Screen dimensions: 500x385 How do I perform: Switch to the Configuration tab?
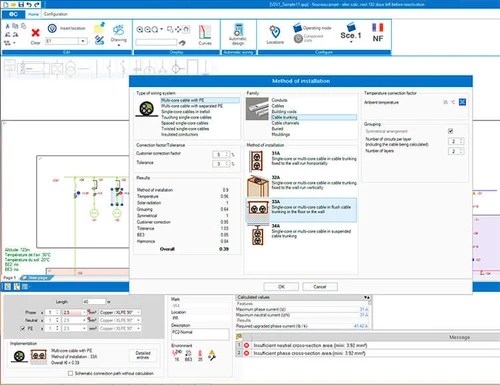pyautogui.click(x=56, y=14)
